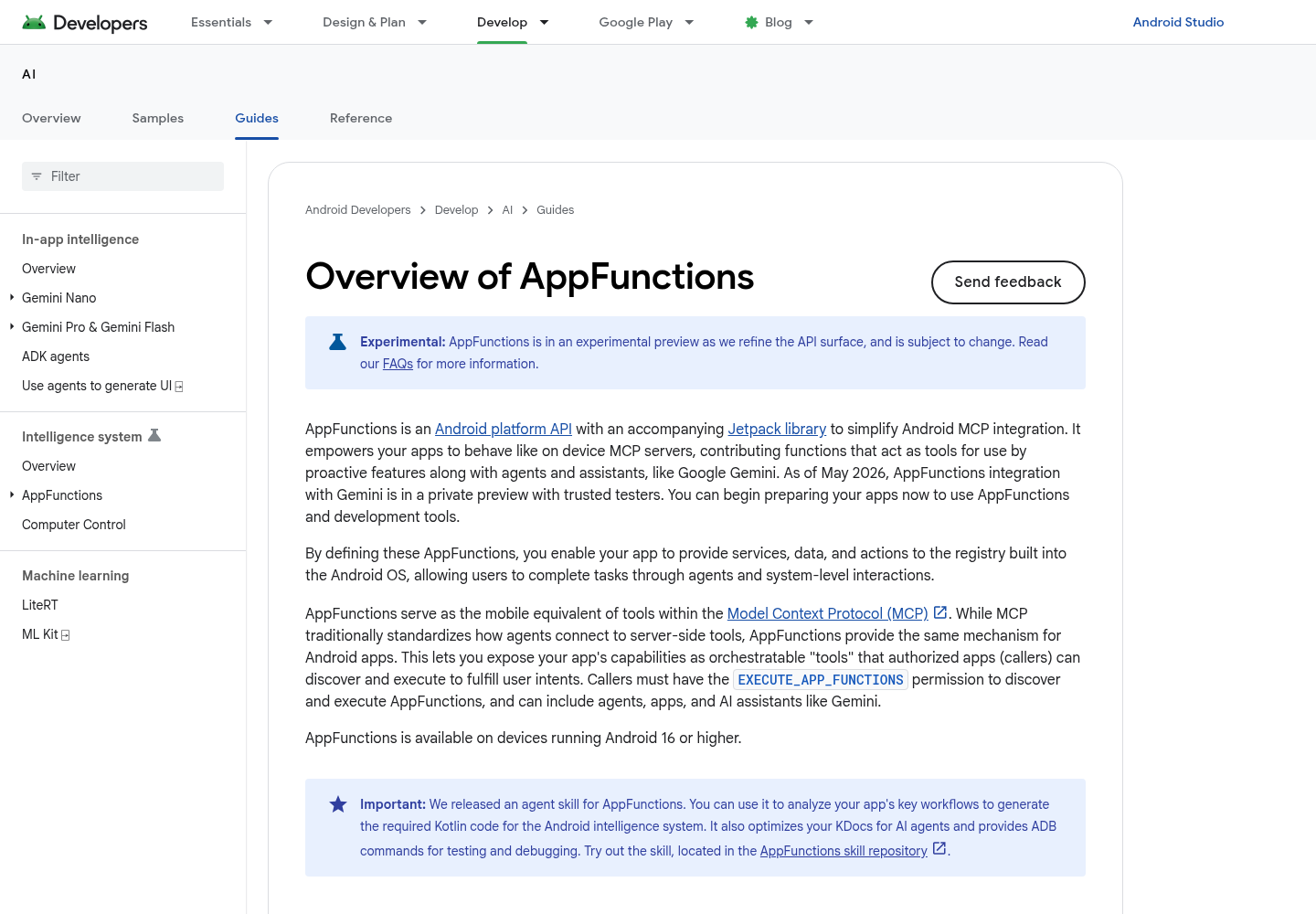Screen dimensions: 1316x914
Task: Open the Jetpack library link
Action: click(777, 429)
